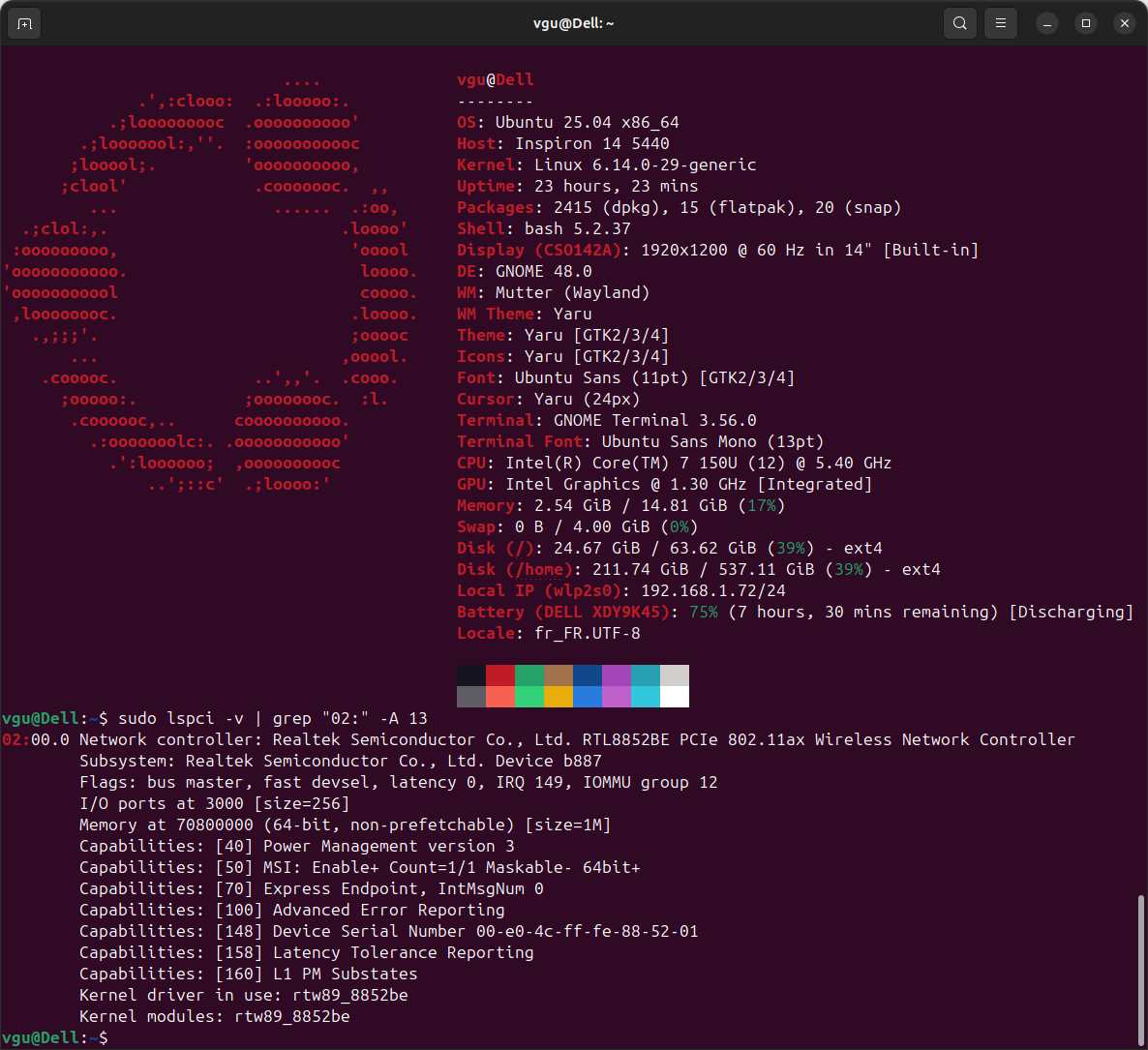
Task: Click the "Memory: 2.54 GiB / 14.81 GiB" line
Action: click(620, 505)
